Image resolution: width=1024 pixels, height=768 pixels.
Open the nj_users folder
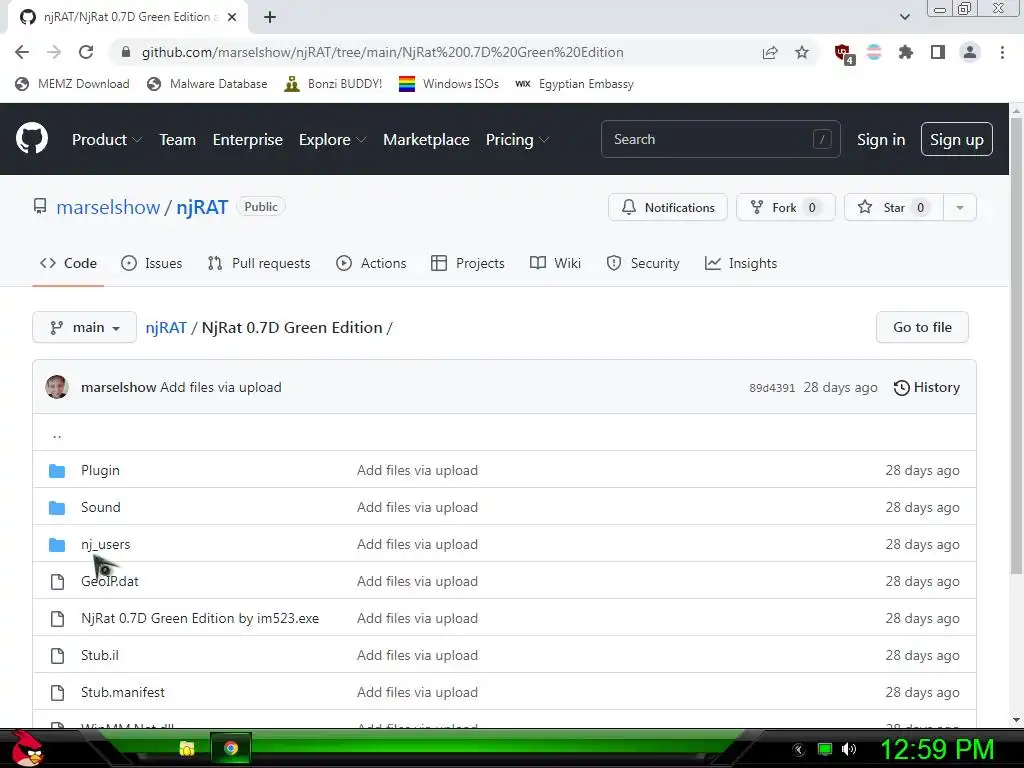(x=105, y=545)
